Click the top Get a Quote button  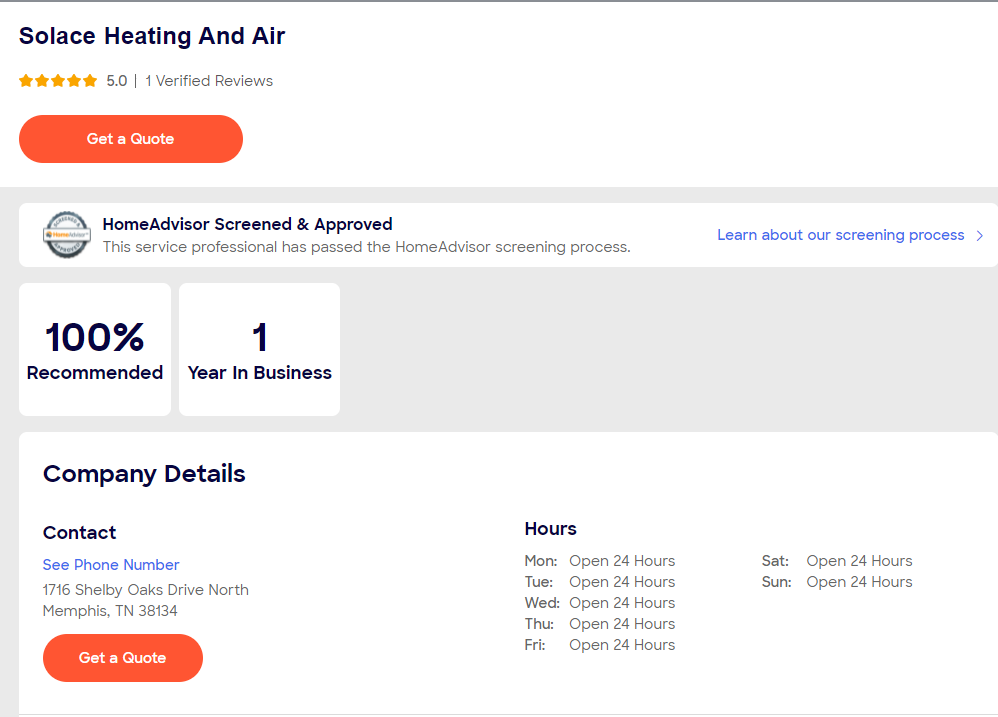130,139
